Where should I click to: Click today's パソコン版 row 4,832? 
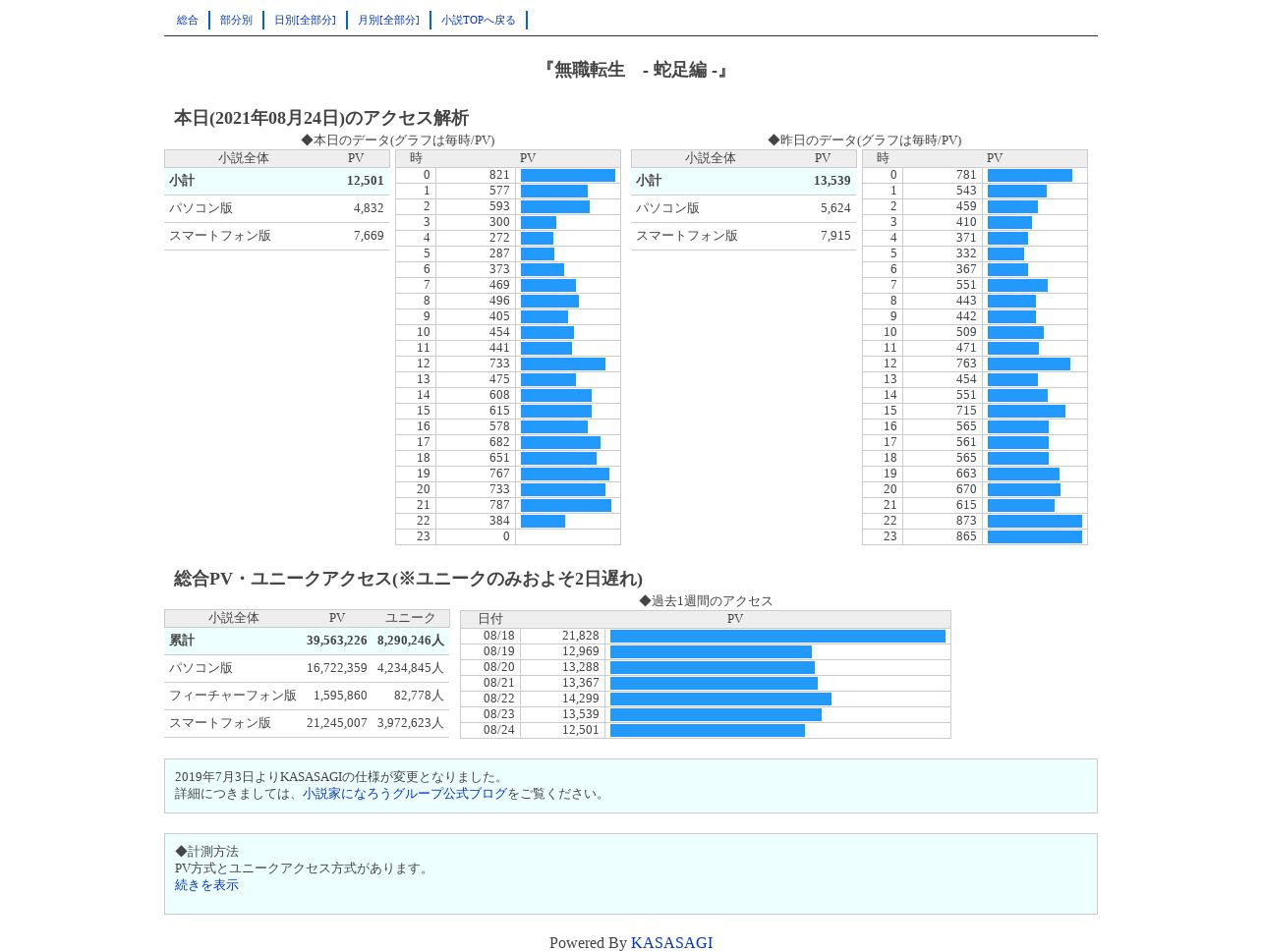click(x=277, y=208)
